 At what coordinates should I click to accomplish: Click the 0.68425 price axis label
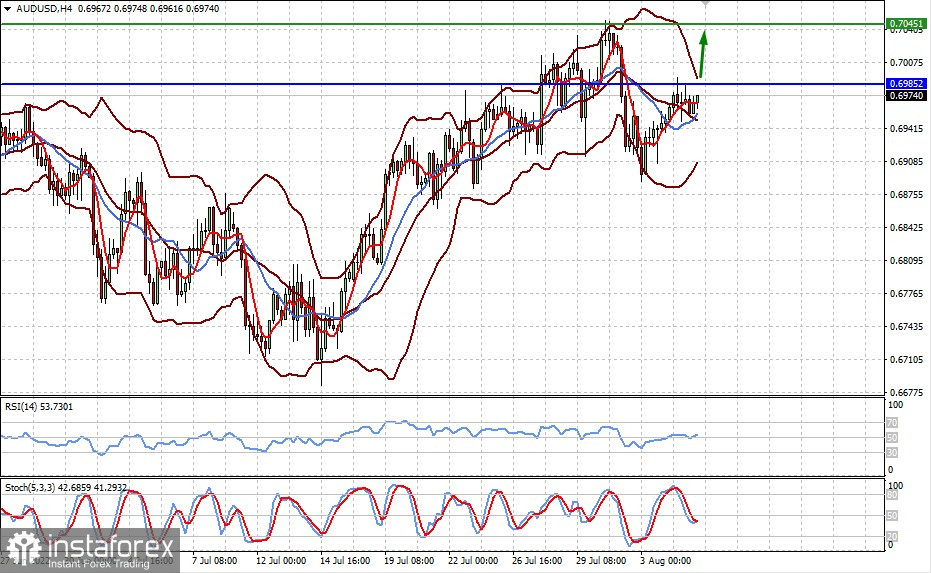[906, 227]
